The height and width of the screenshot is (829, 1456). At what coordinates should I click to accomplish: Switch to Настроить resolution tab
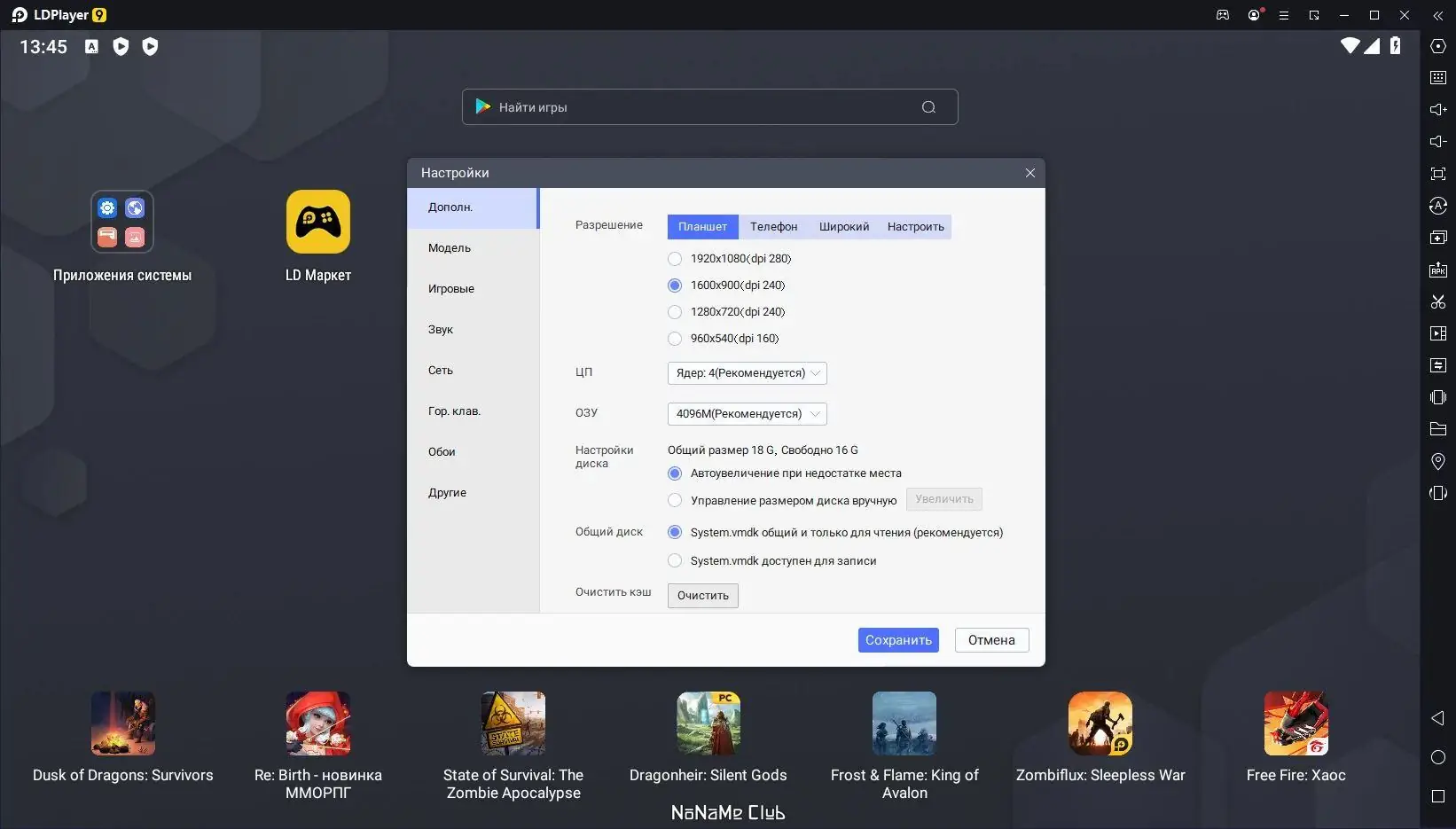(x=916, y=227)
